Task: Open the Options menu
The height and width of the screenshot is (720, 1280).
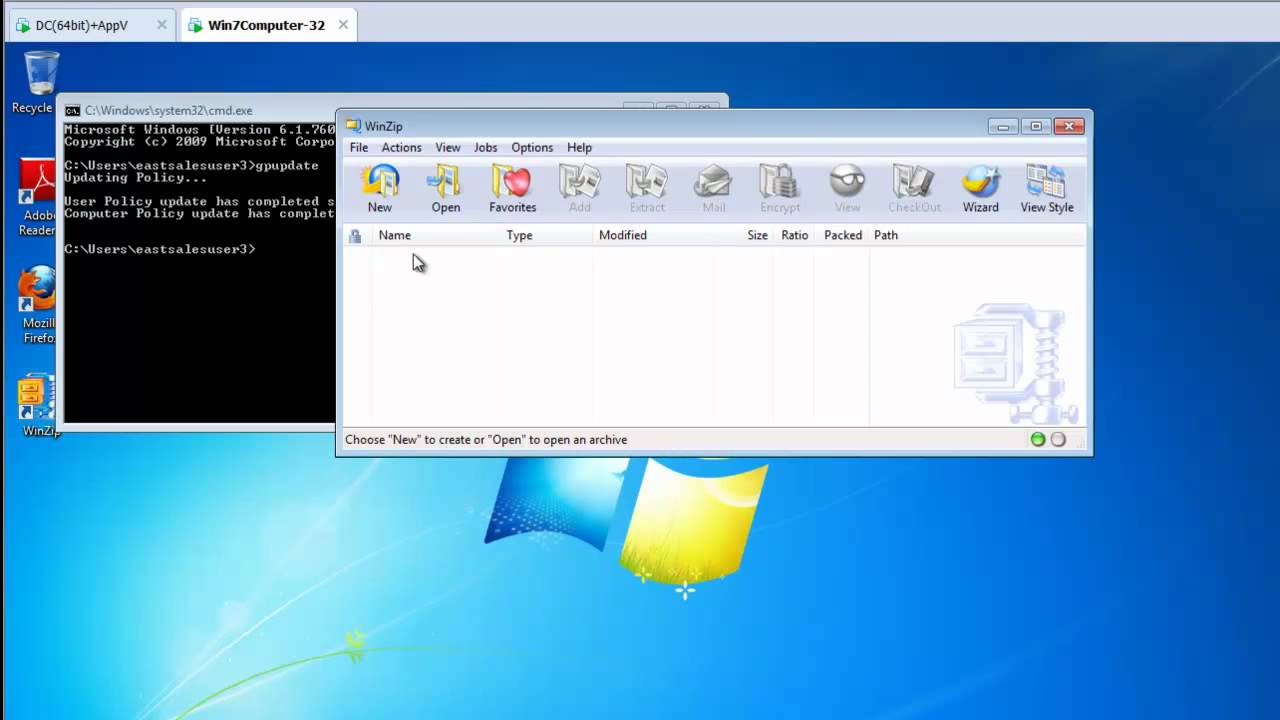Action: click(532, 147)
